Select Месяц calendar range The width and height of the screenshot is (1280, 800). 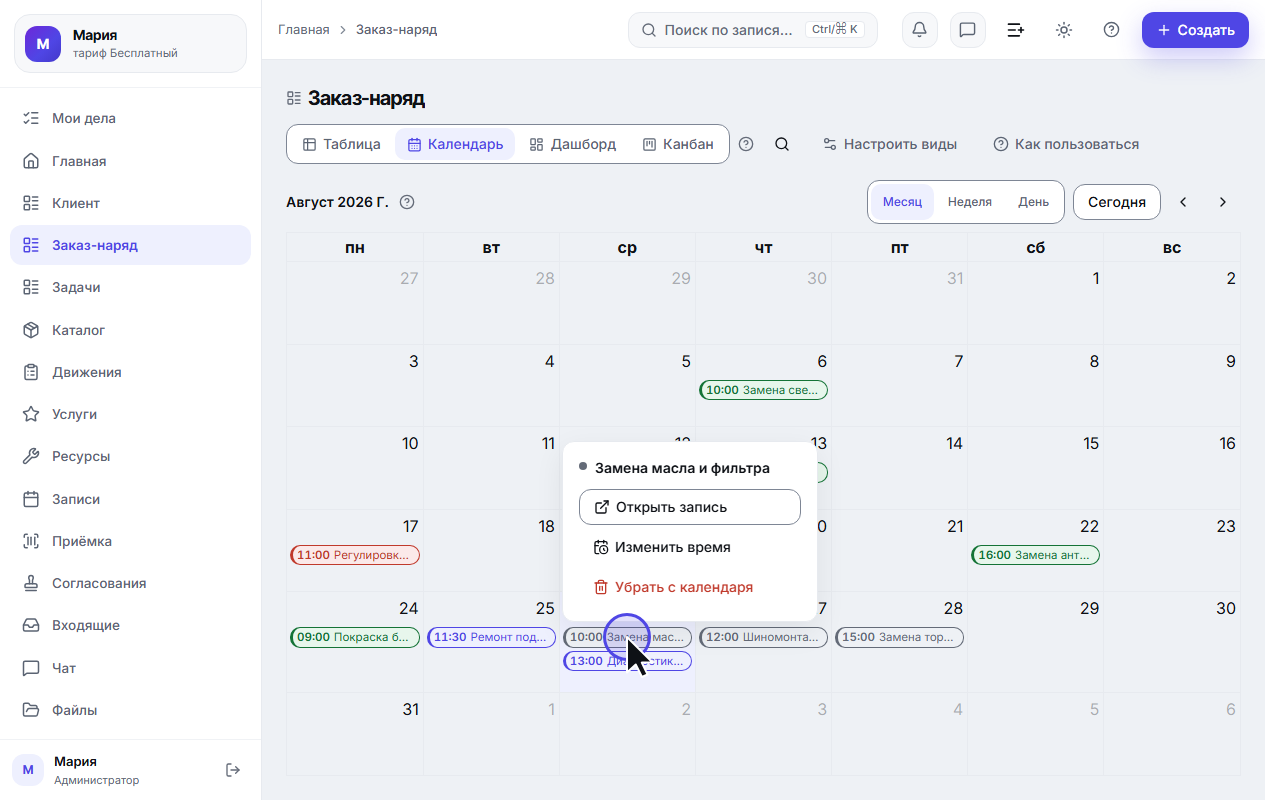point(902,202)
